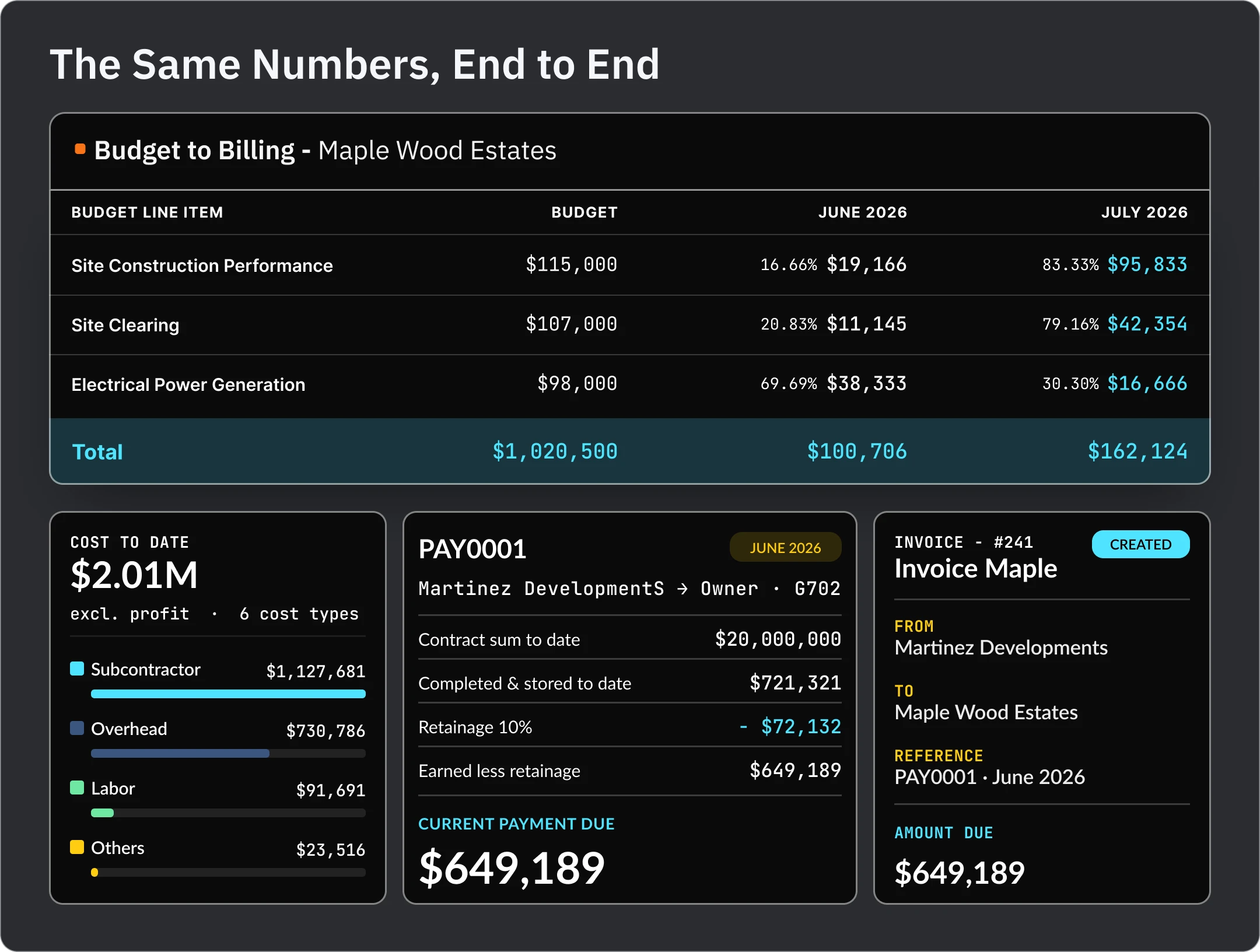Click the JUNE 2026 badge on the PAY0001 card
This screenshot has height=952, width=1260.
(785, 547)
